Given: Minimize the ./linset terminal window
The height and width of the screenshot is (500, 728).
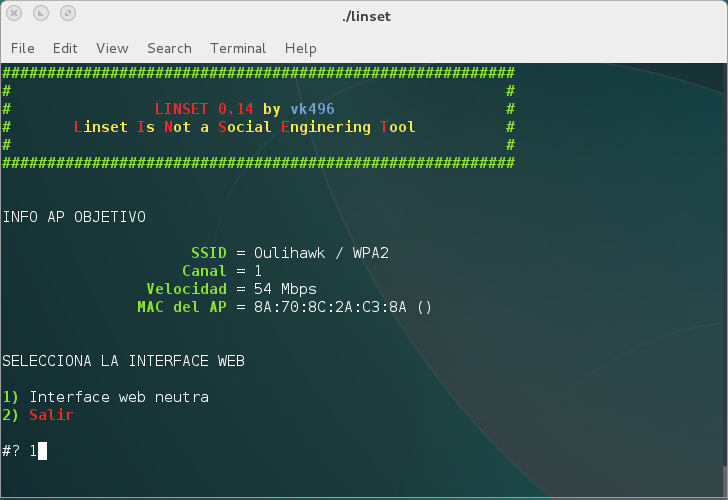Looking at the screenshot, I should (x=41, y=13).
